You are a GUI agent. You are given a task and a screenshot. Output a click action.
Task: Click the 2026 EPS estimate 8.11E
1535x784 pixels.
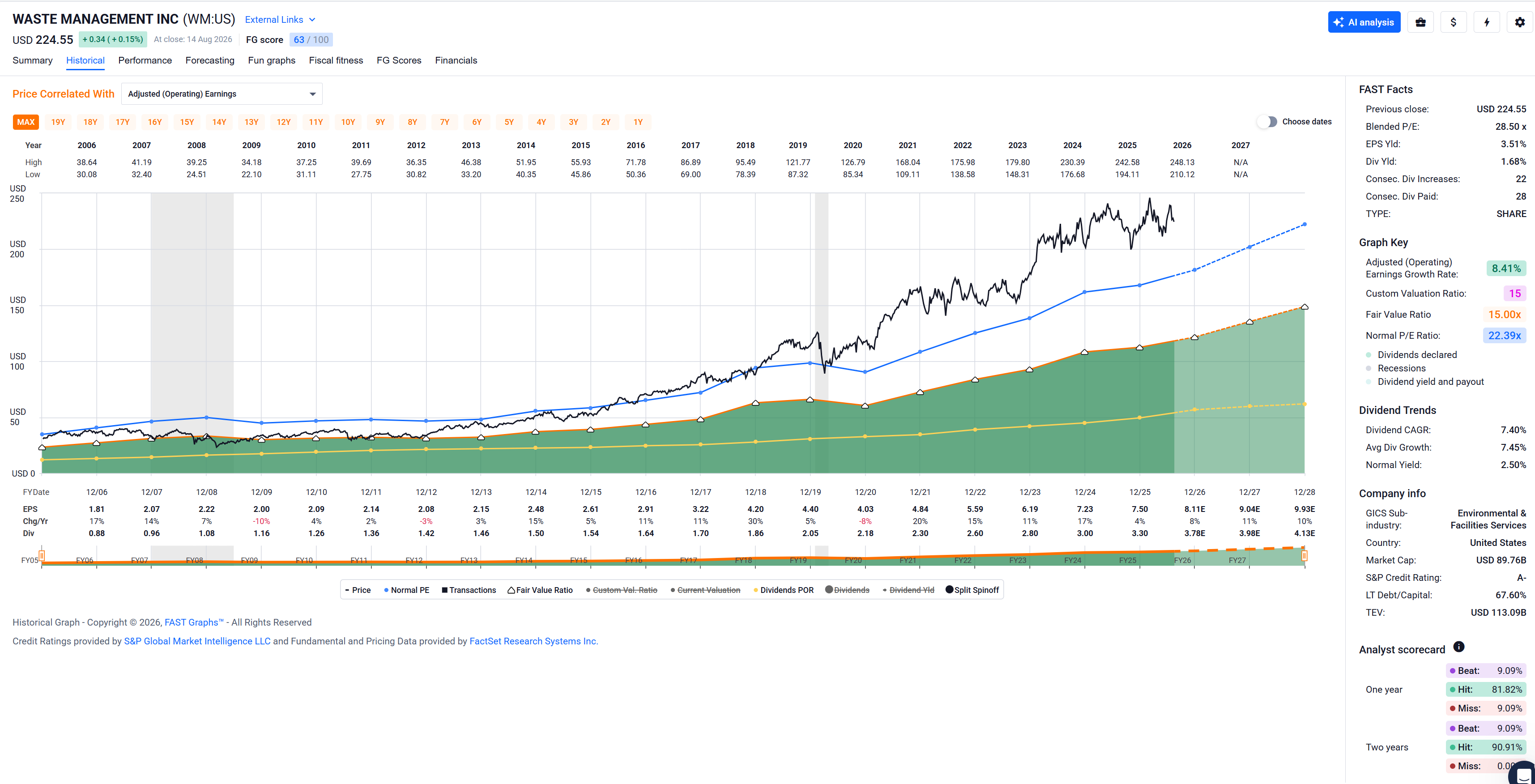(x=1195, y=509)
